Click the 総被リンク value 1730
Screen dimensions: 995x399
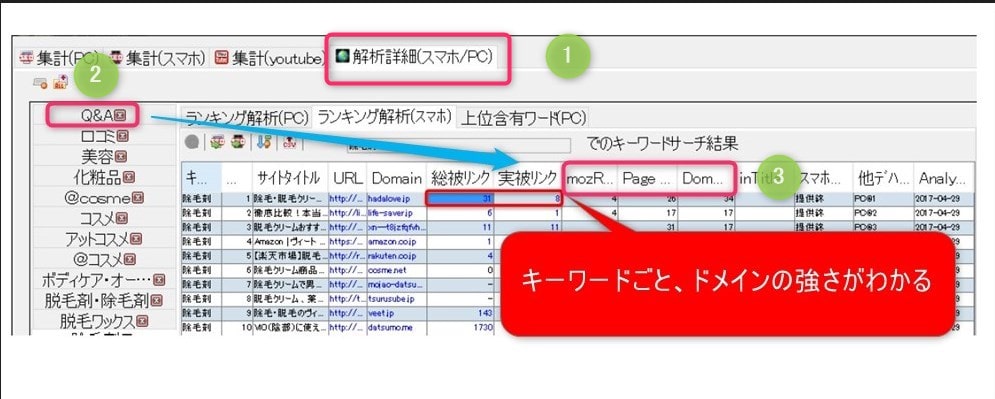point(460,327)
